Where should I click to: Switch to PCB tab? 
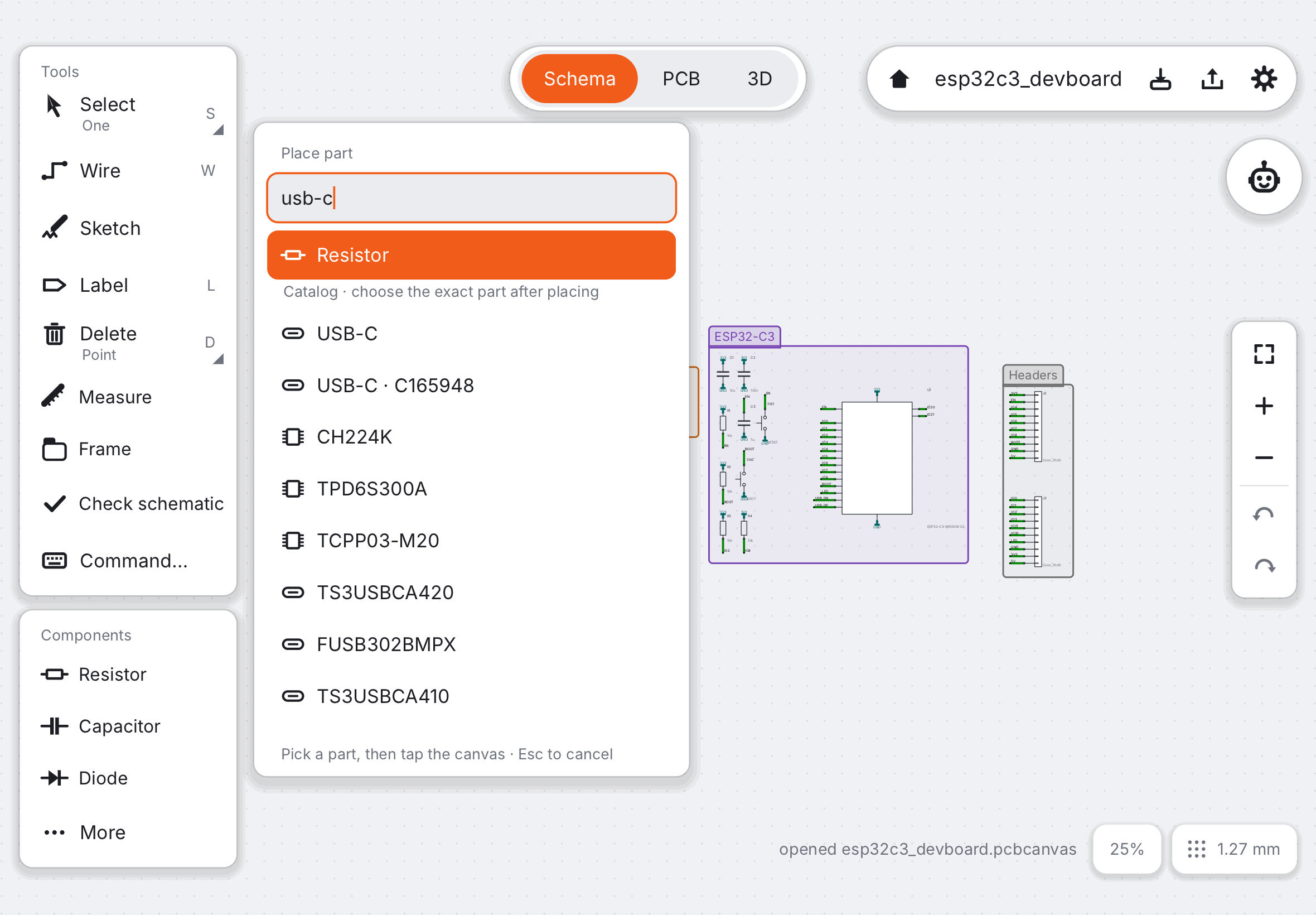point(681,79)
